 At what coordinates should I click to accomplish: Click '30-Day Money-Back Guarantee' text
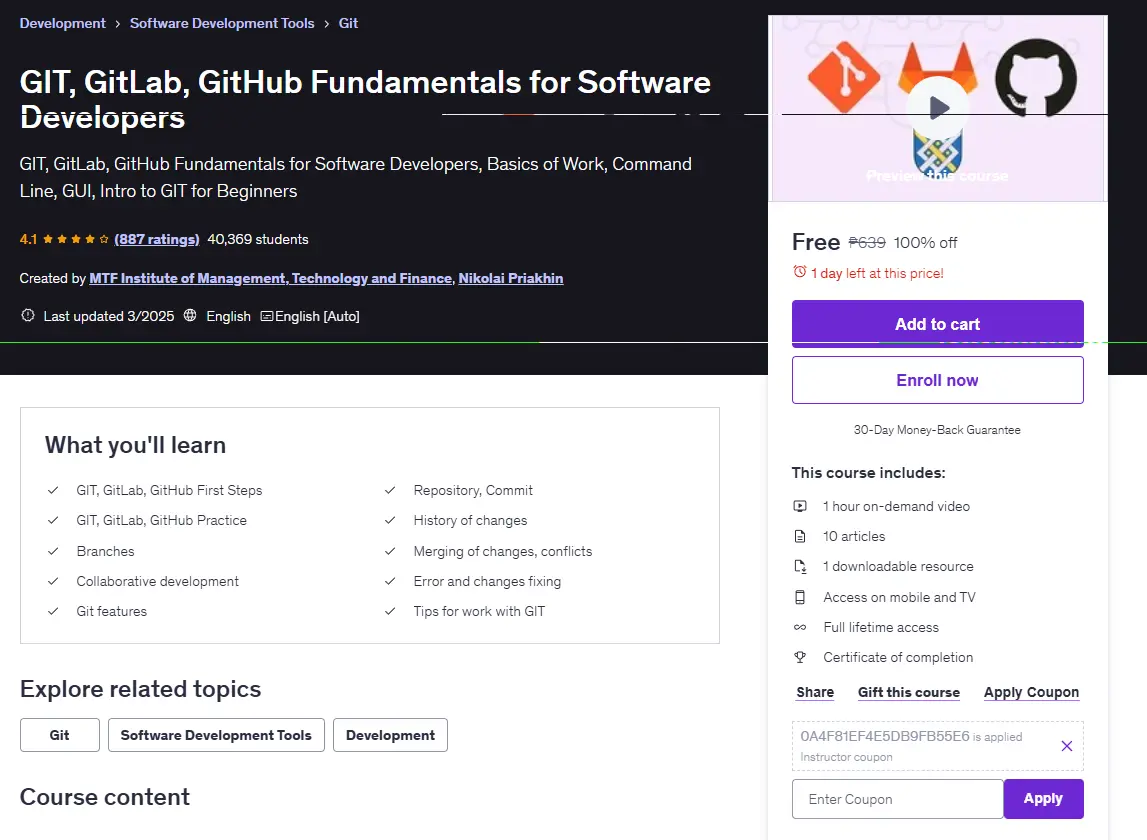937,430
